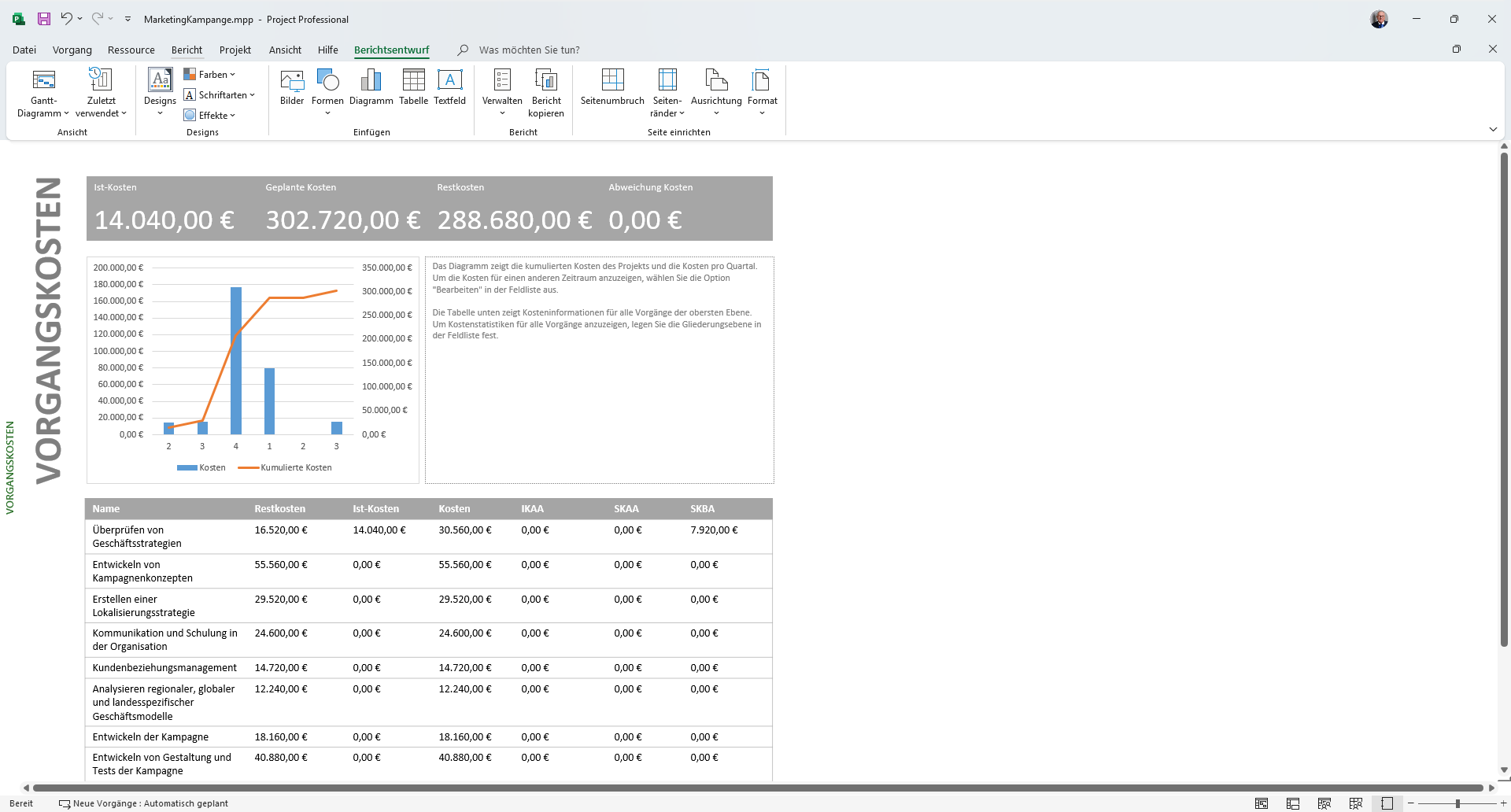Switch to the Projekt ribbon tab
Image resolution: width=1511 pixels, height=812 pixels.
[235, 50]
